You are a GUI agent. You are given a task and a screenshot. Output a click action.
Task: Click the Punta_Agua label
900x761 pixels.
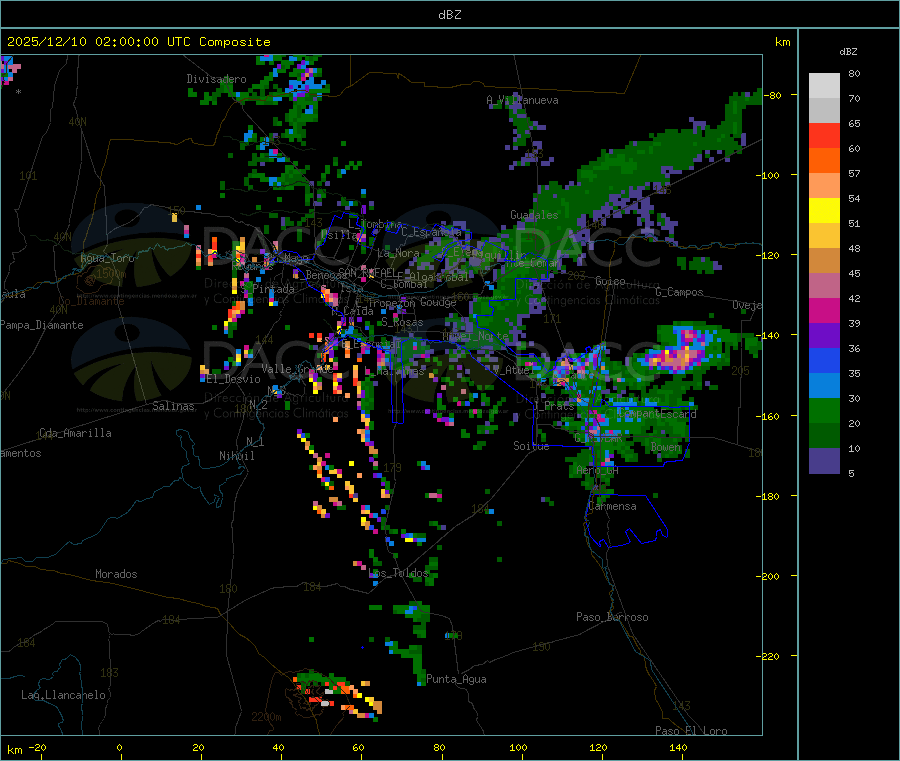(x=456, y=679)
